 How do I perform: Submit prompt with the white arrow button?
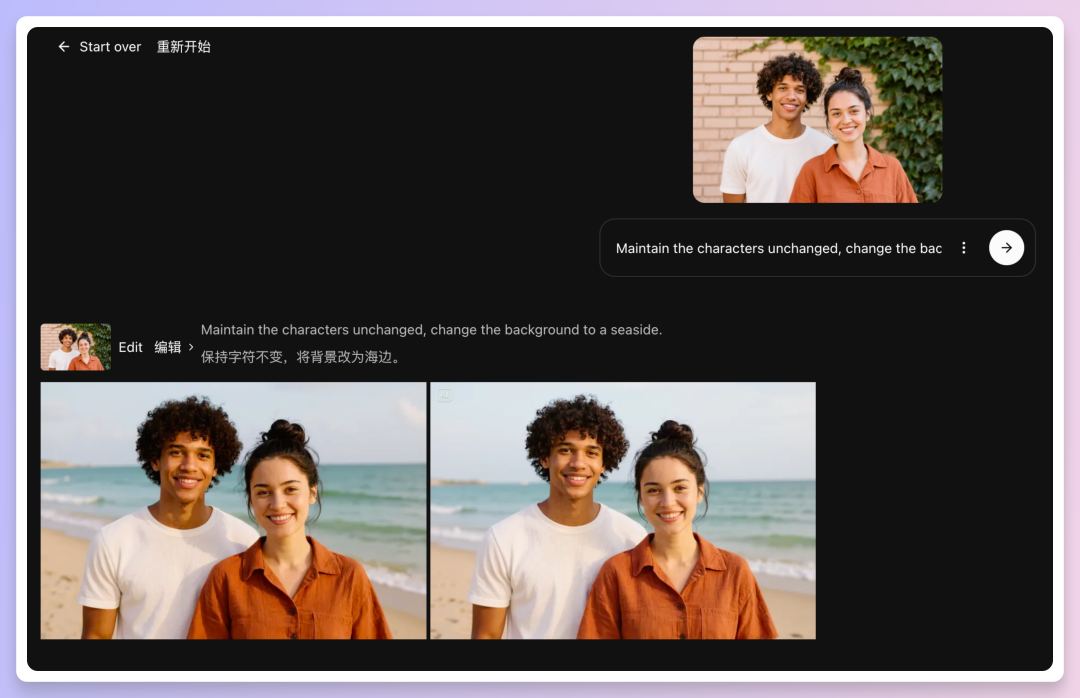[1006, 248]
